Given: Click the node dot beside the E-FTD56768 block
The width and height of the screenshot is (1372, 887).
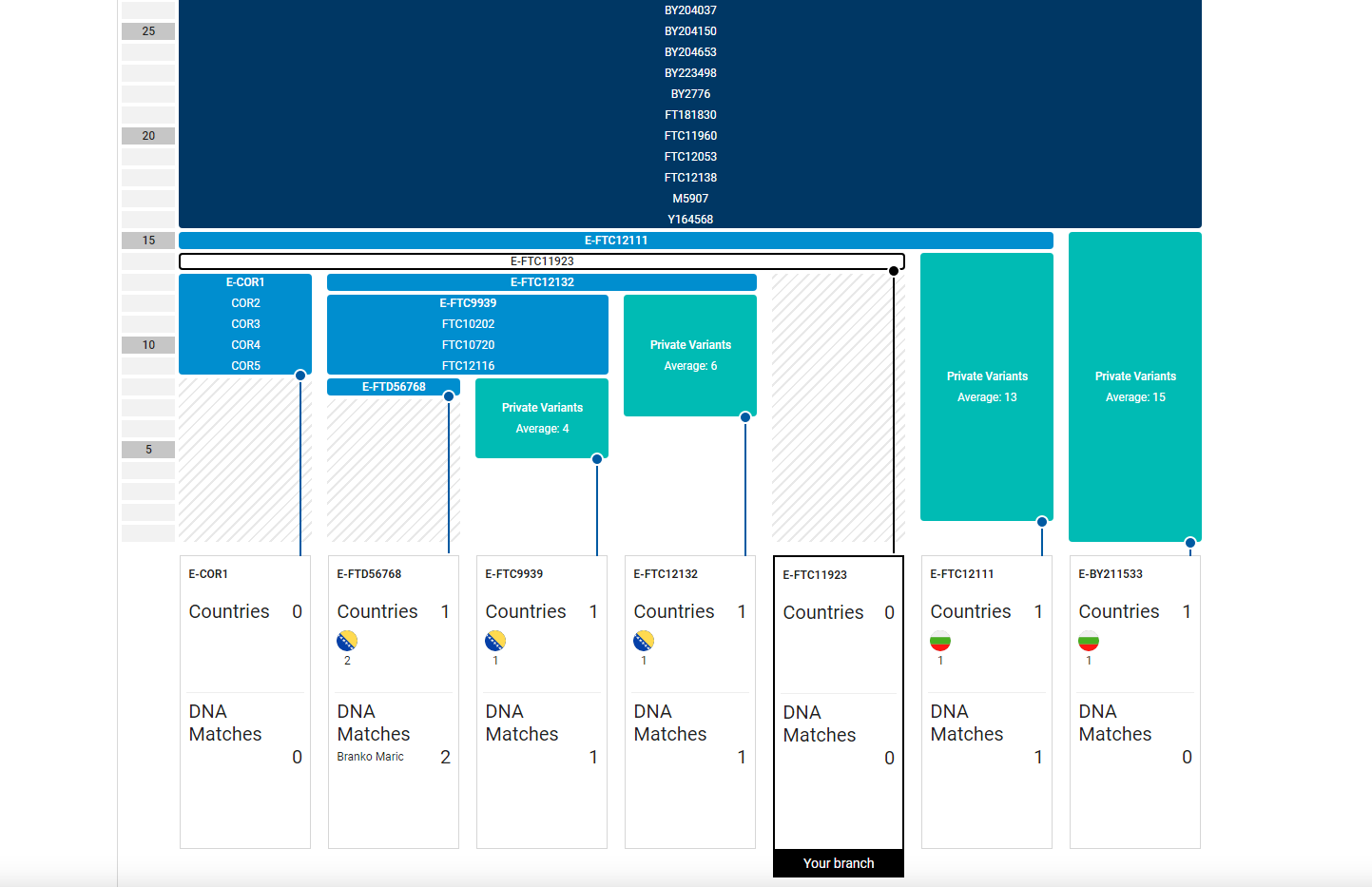Looking at the screenshot, I should pos(449,396).
